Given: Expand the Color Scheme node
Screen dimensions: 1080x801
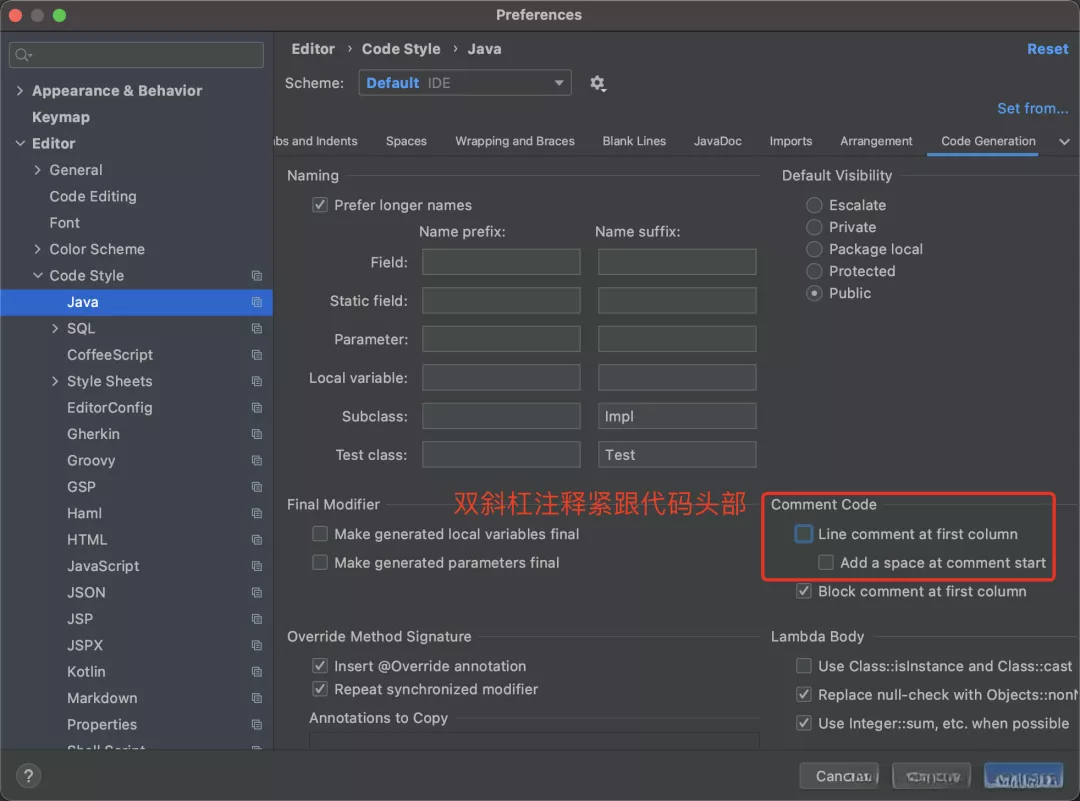Looking at the screenshot, I should tap(37, 249).
